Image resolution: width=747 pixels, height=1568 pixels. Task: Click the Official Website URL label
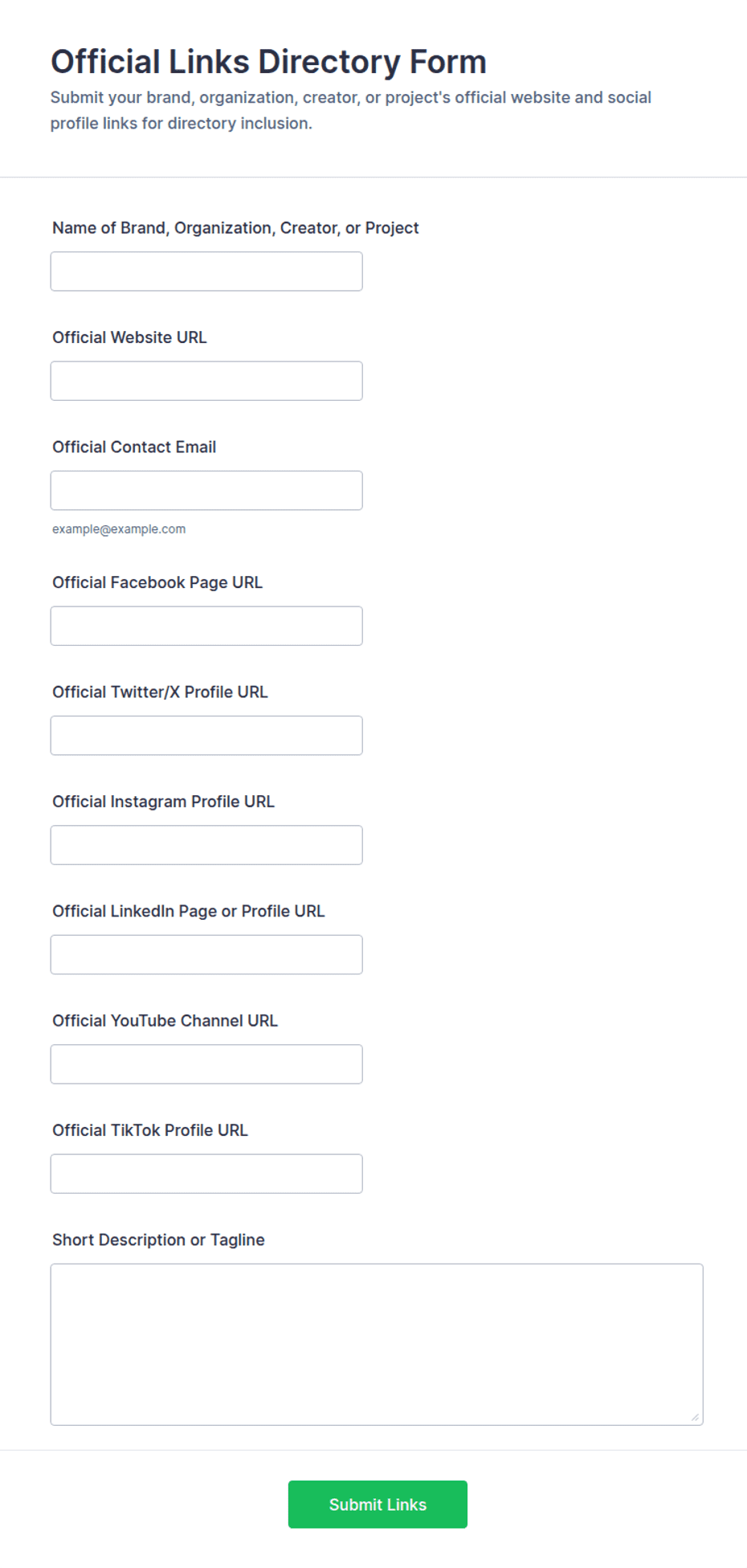pyautogui.click(x=129, y=337)
